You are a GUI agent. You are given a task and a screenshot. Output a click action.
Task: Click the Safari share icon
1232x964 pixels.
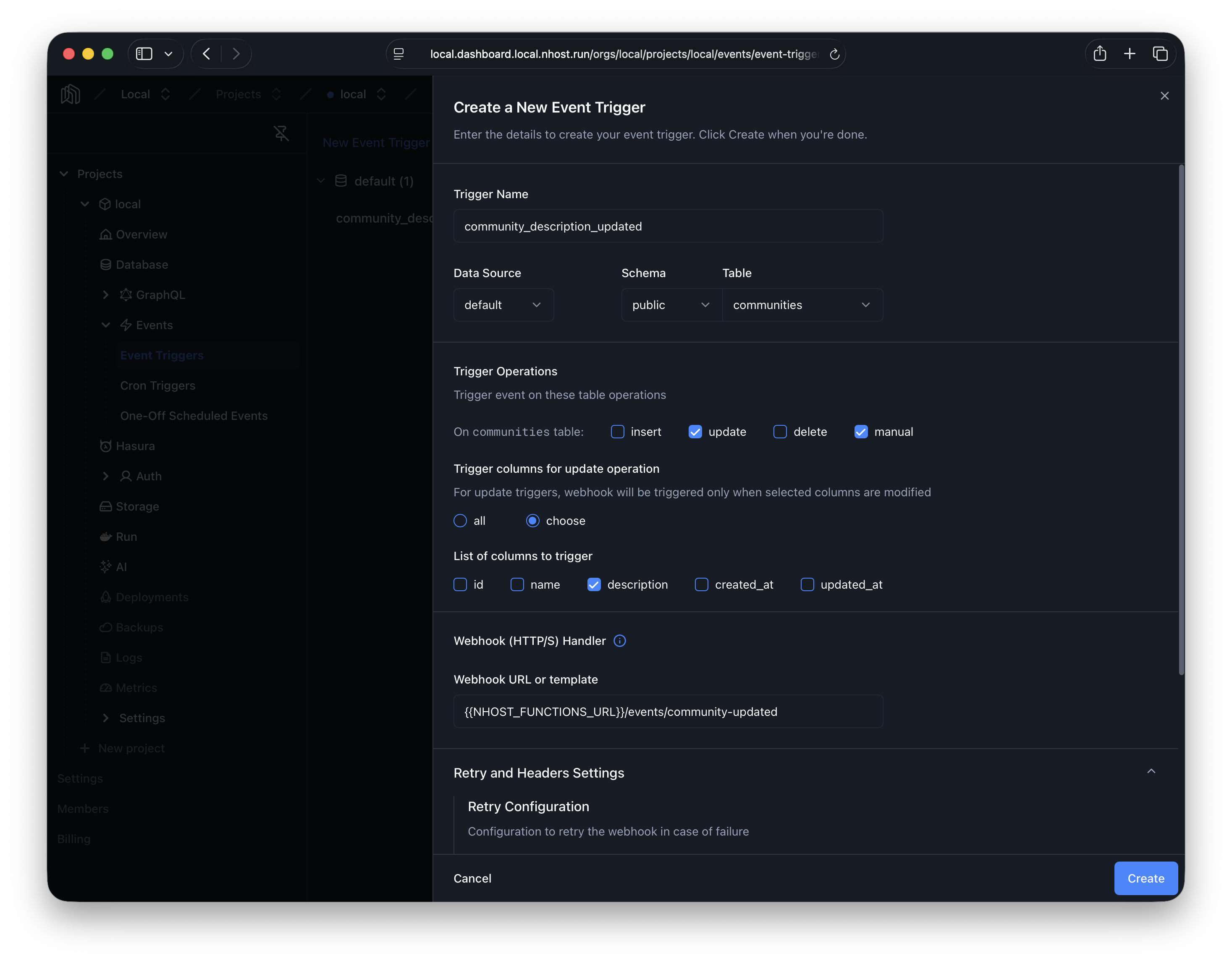point(1099,54)
